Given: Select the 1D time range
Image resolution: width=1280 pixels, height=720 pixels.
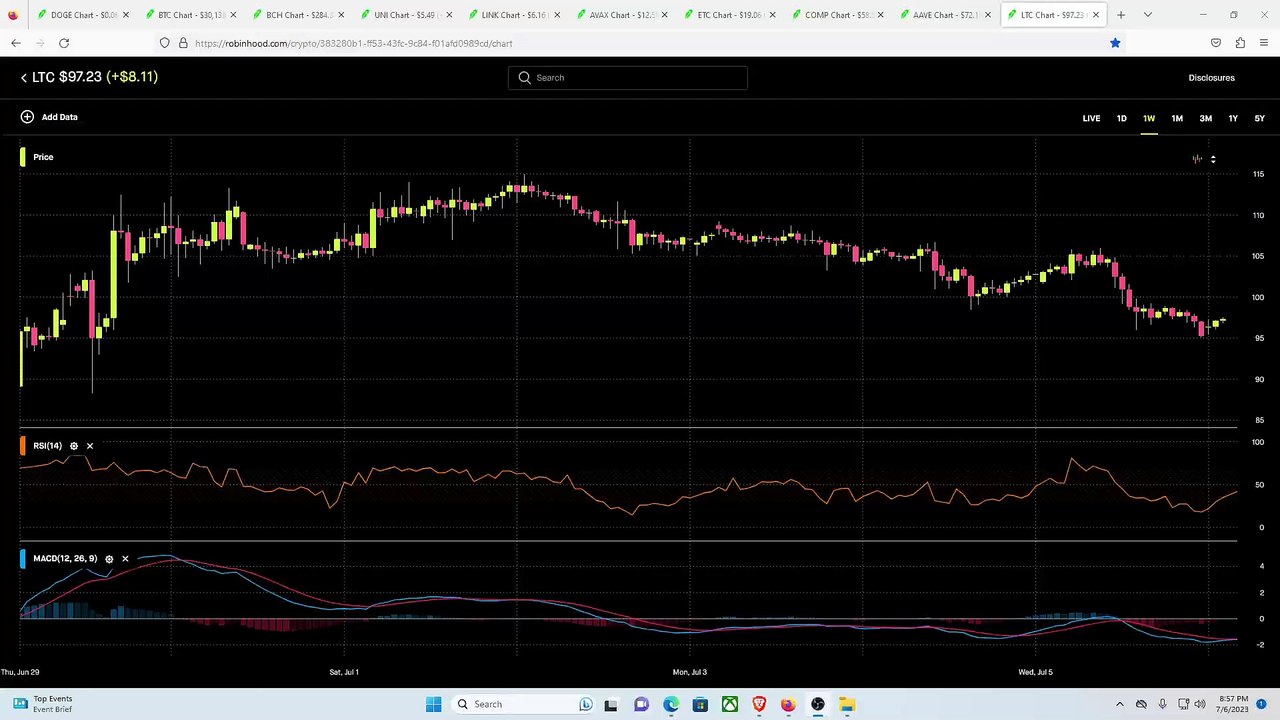Looking at the screenshot, I should tap(1121, 118).
